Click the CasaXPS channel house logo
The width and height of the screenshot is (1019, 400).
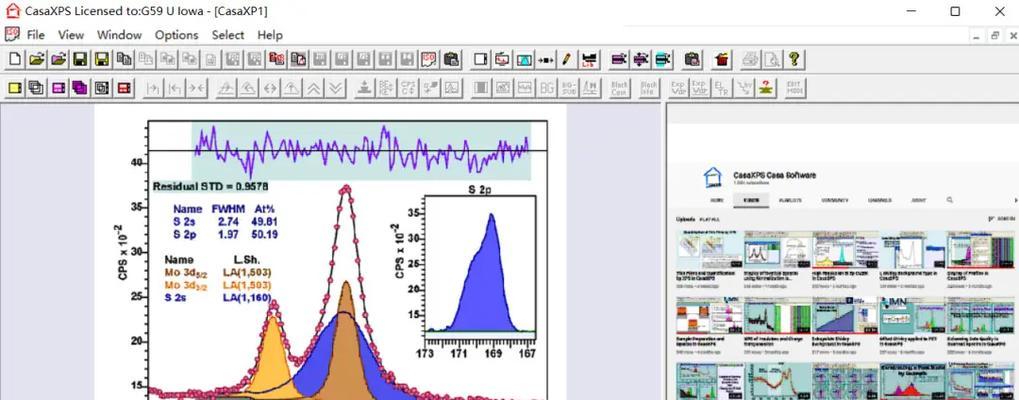[x=713, y=177]
